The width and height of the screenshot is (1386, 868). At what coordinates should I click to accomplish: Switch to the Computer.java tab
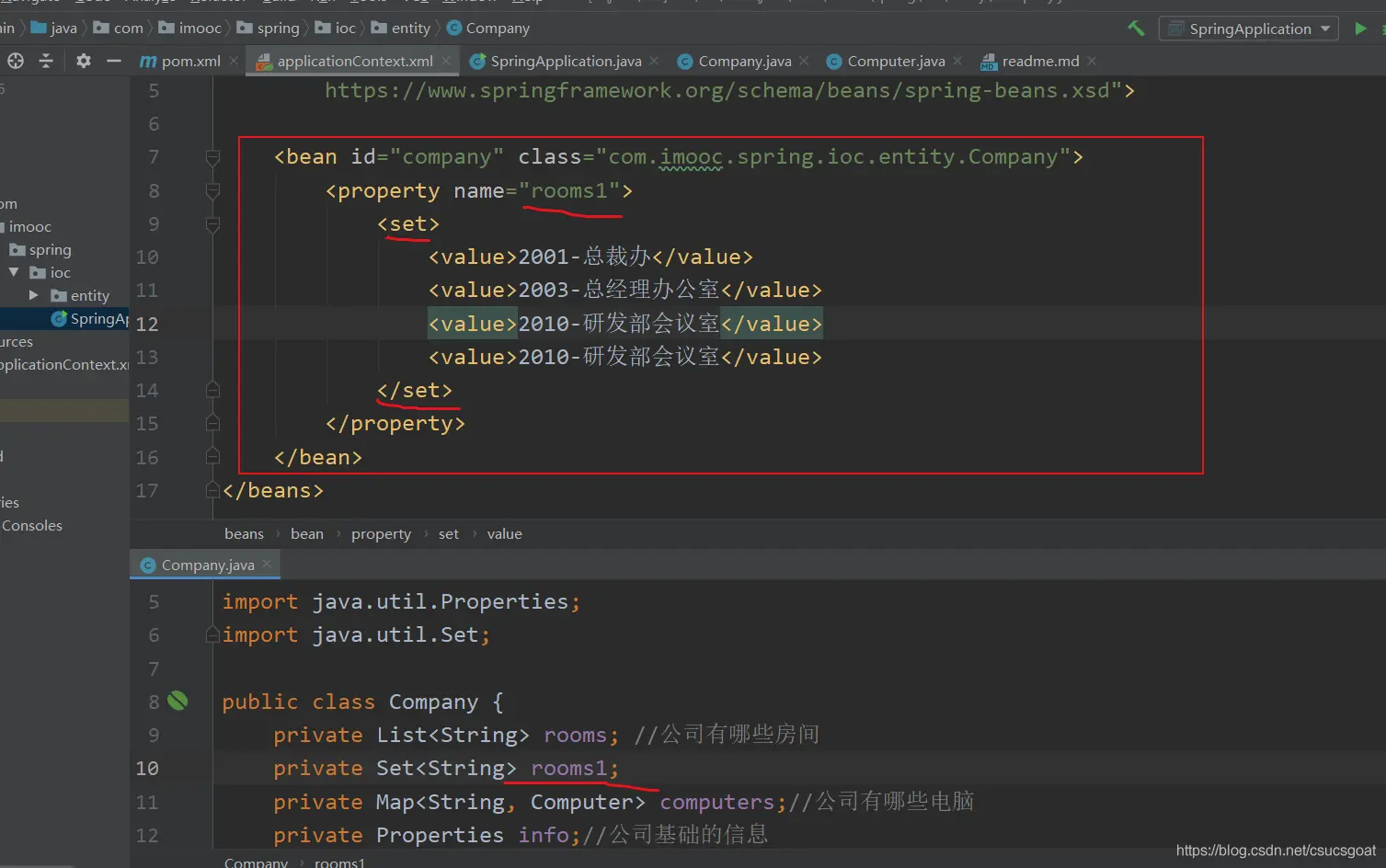pyautogui.click(x=895, y=61)
